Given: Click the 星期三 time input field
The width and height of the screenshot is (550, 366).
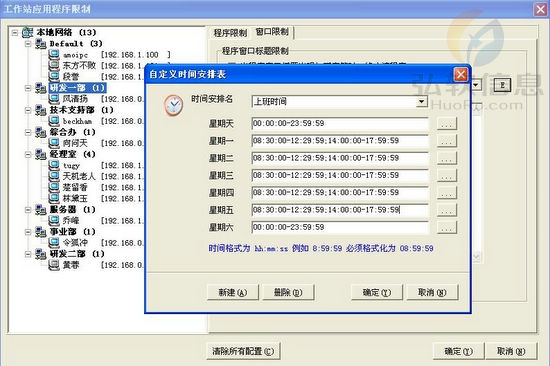Looking at the screenshot, I should click(340, 175).
